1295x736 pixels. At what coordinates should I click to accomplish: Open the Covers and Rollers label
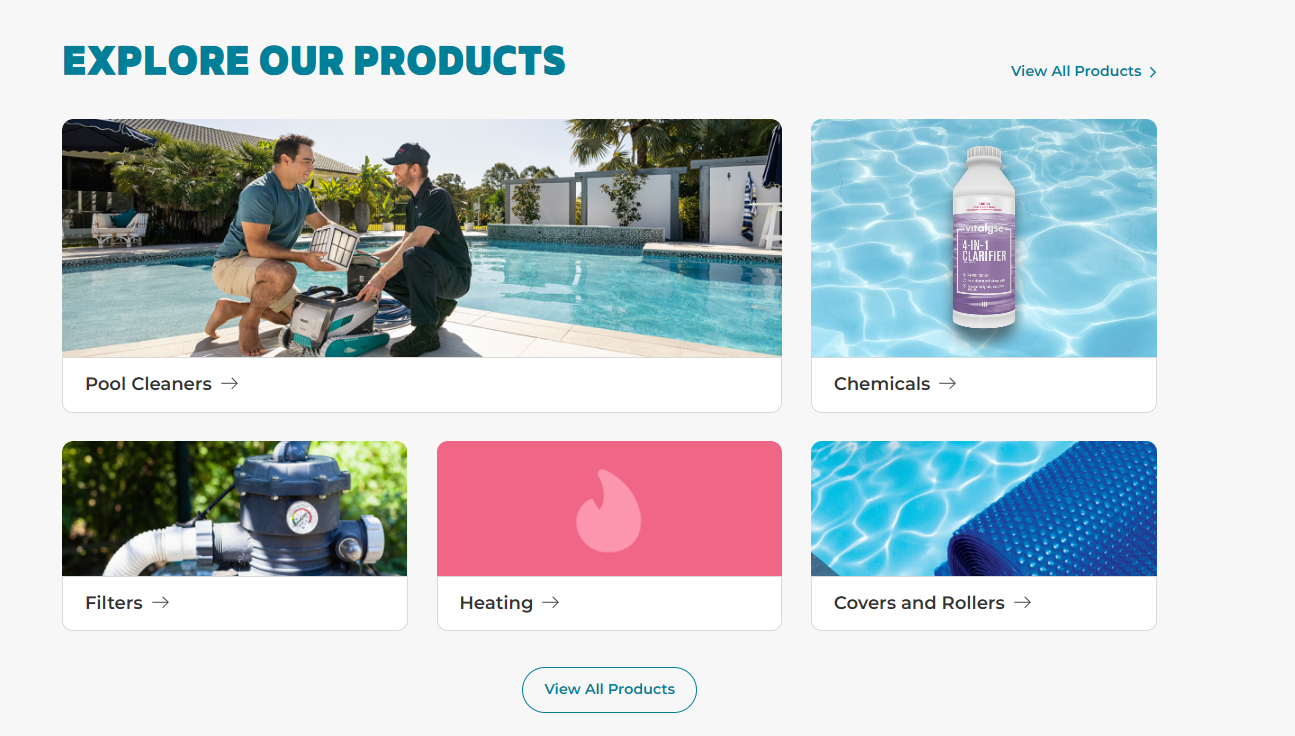[919, 603]
